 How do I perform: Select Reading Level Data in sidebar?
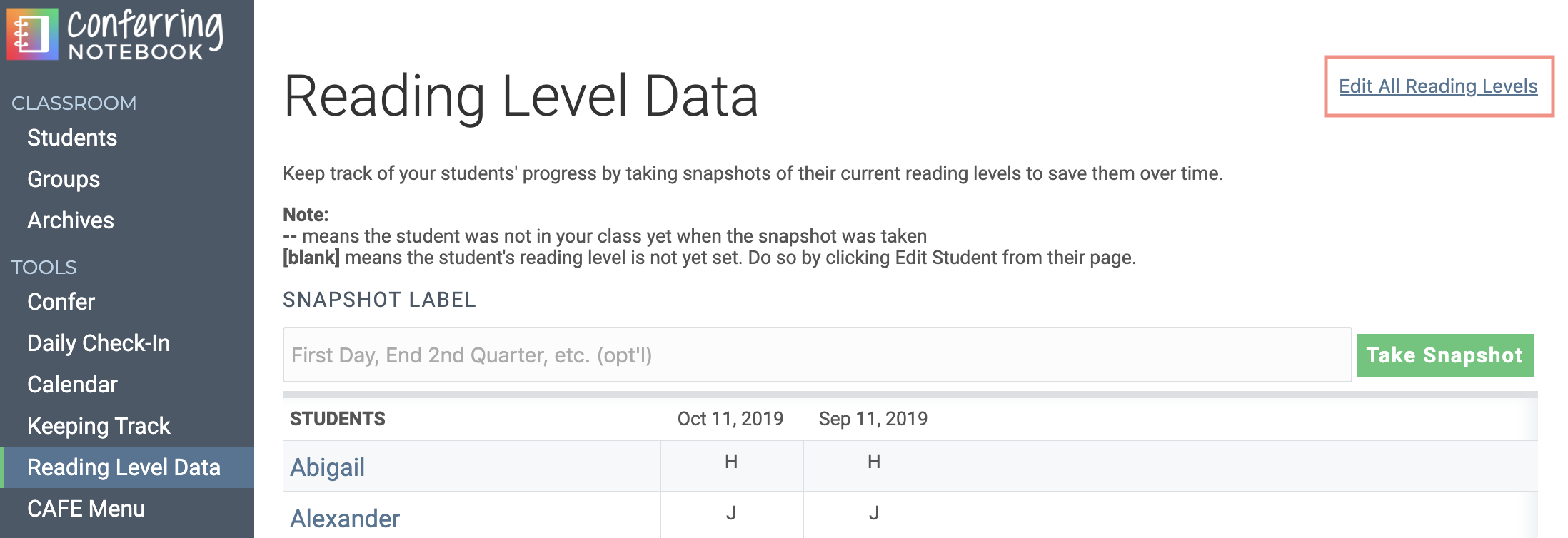click(124, 467)
